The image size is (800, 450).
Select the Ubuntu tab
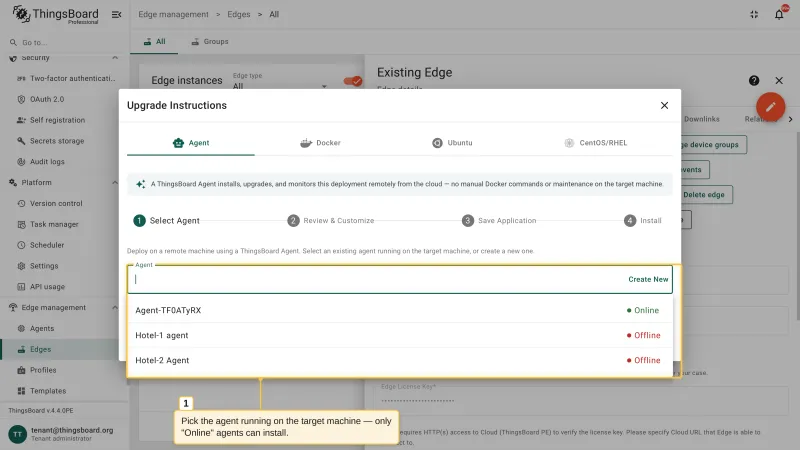452,143
